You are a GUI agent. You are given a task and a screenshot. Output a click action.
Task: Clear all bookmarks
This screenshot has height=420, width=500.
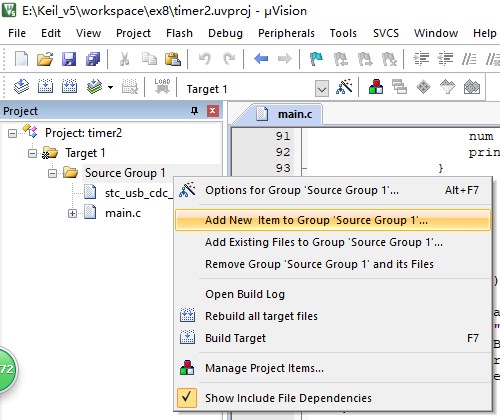point(389,59)
